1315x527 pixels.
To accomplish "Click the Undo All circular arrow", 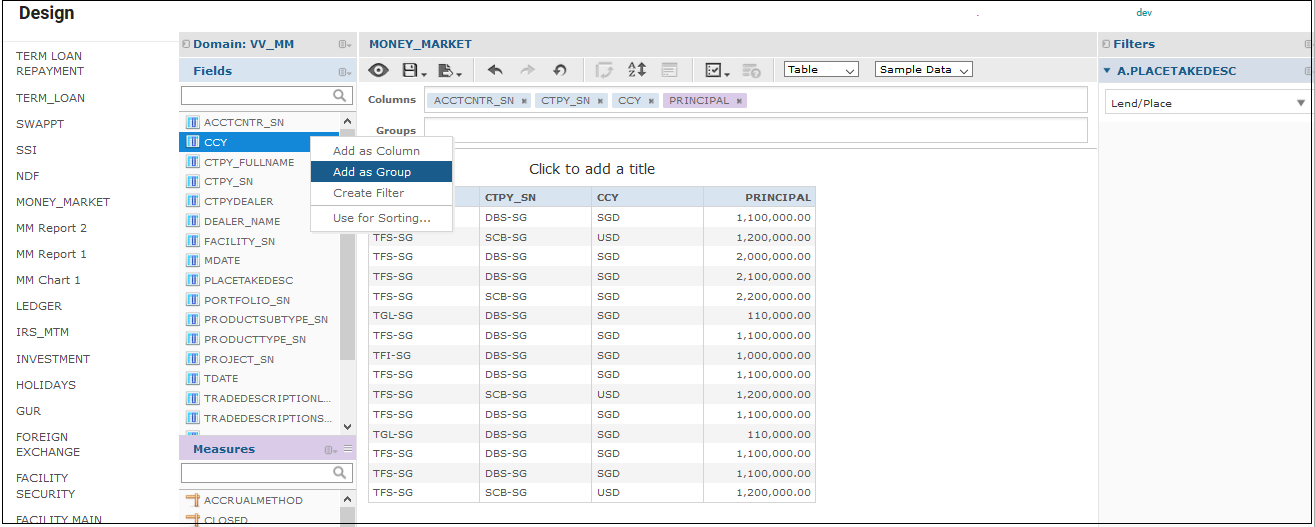I will (560, 70).
